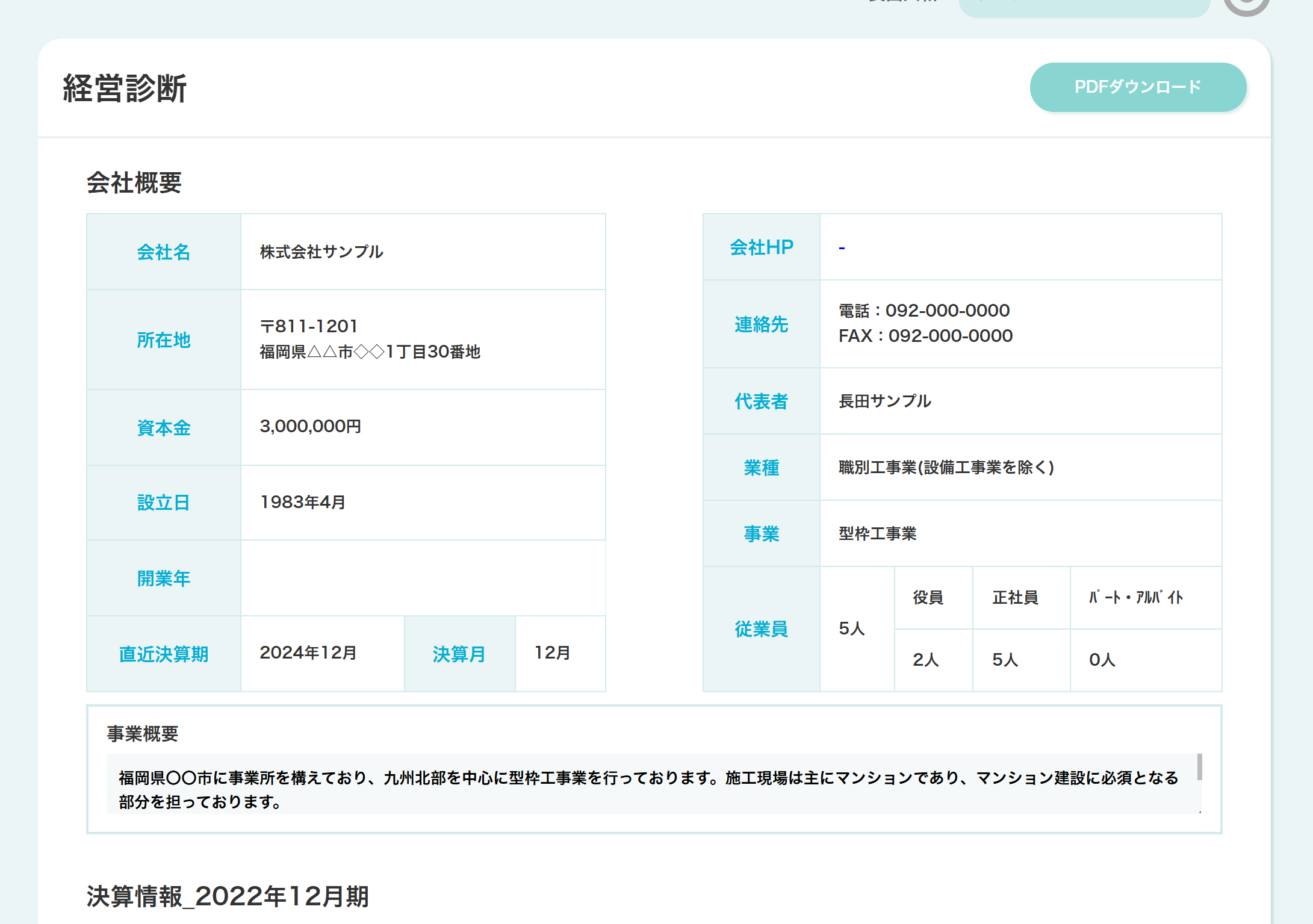
Task: Click the 決算月 cell showing 12月
Action: 551,652
